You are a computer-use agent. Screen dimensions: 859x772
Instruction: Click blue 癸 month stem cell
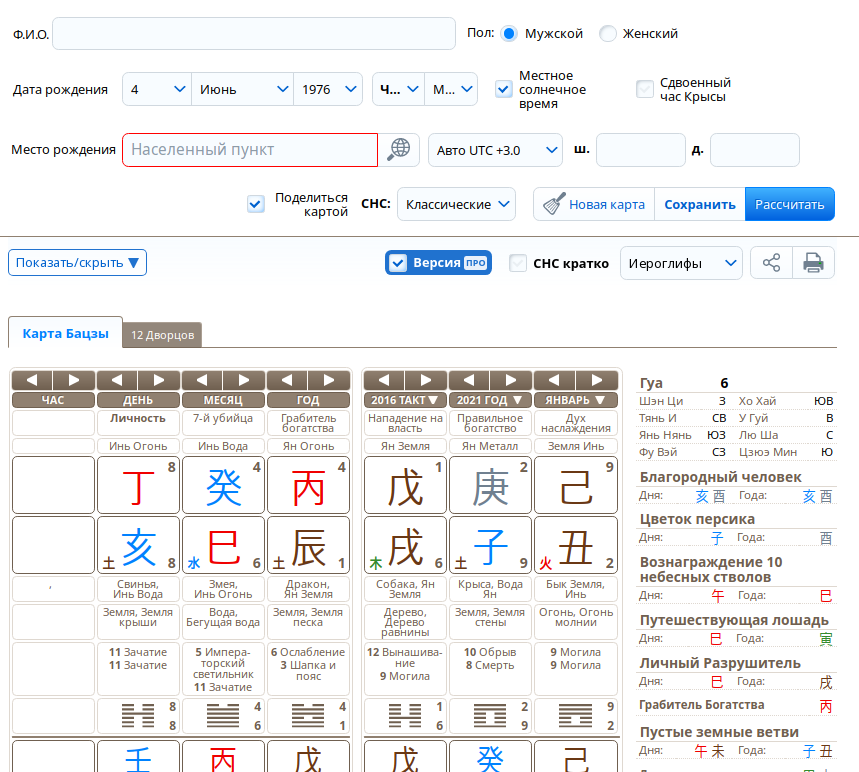223,485
